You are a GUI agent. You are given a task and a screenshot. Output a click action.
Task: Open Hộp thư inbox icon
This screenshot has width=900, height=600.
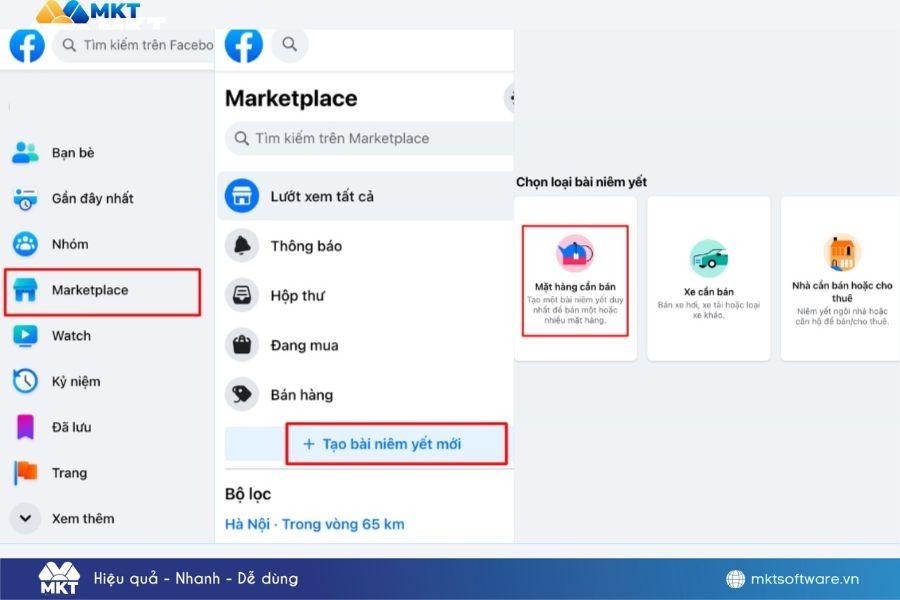click(x=242, y=296)
